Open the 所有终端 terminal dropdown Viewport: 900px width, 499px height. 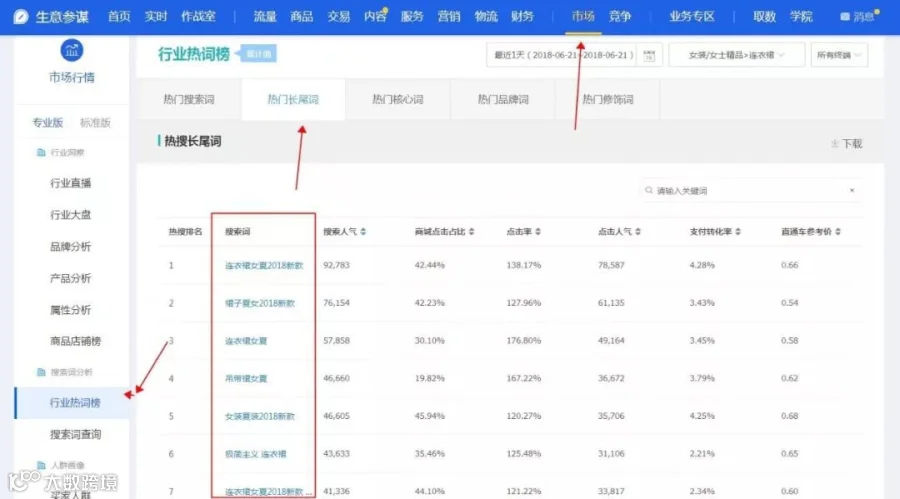[x=839, y=55]
